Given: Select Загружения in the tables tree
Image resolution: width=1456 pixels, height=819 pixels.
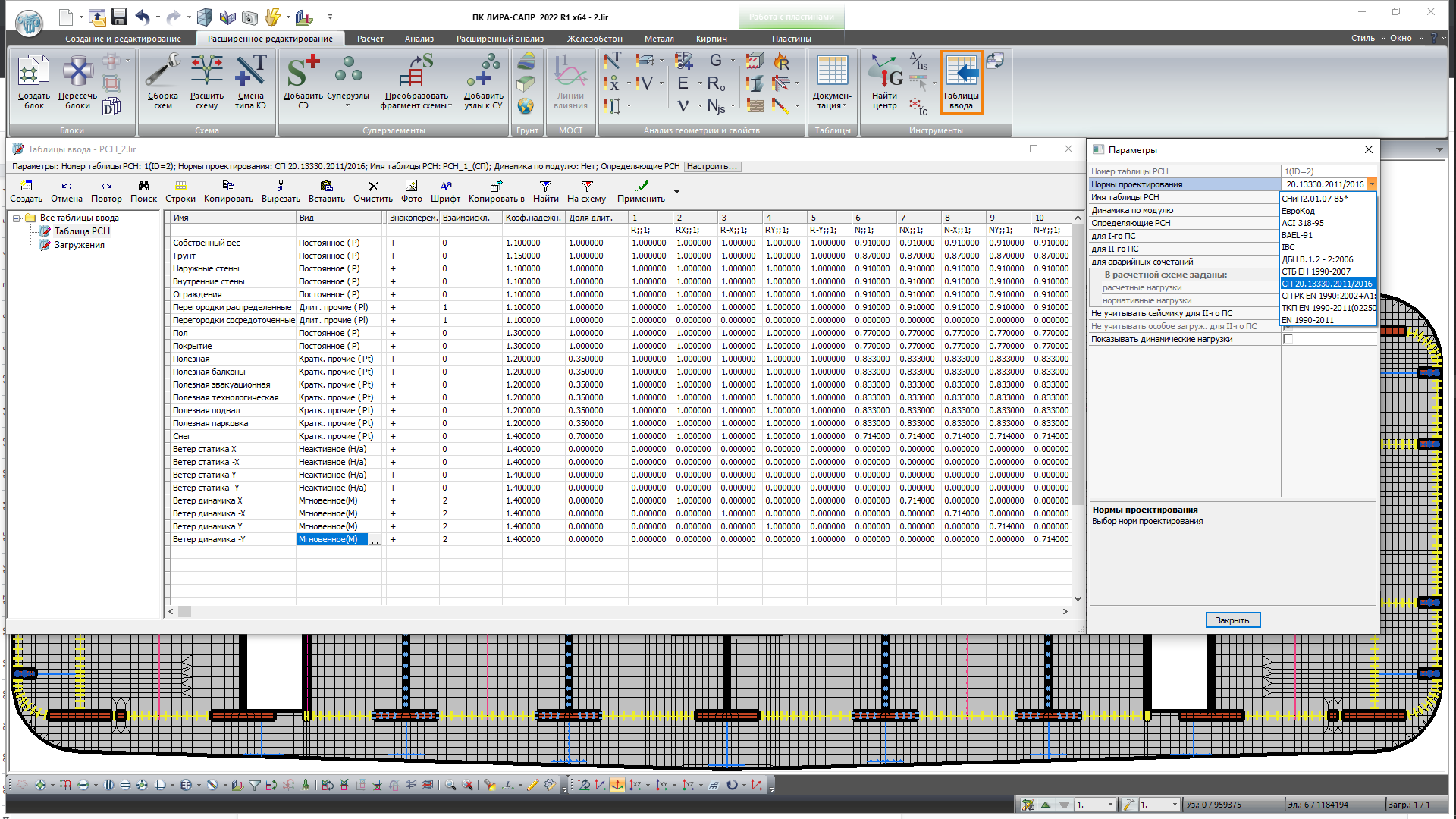Looking at the screenshot, I should (79, 245).
